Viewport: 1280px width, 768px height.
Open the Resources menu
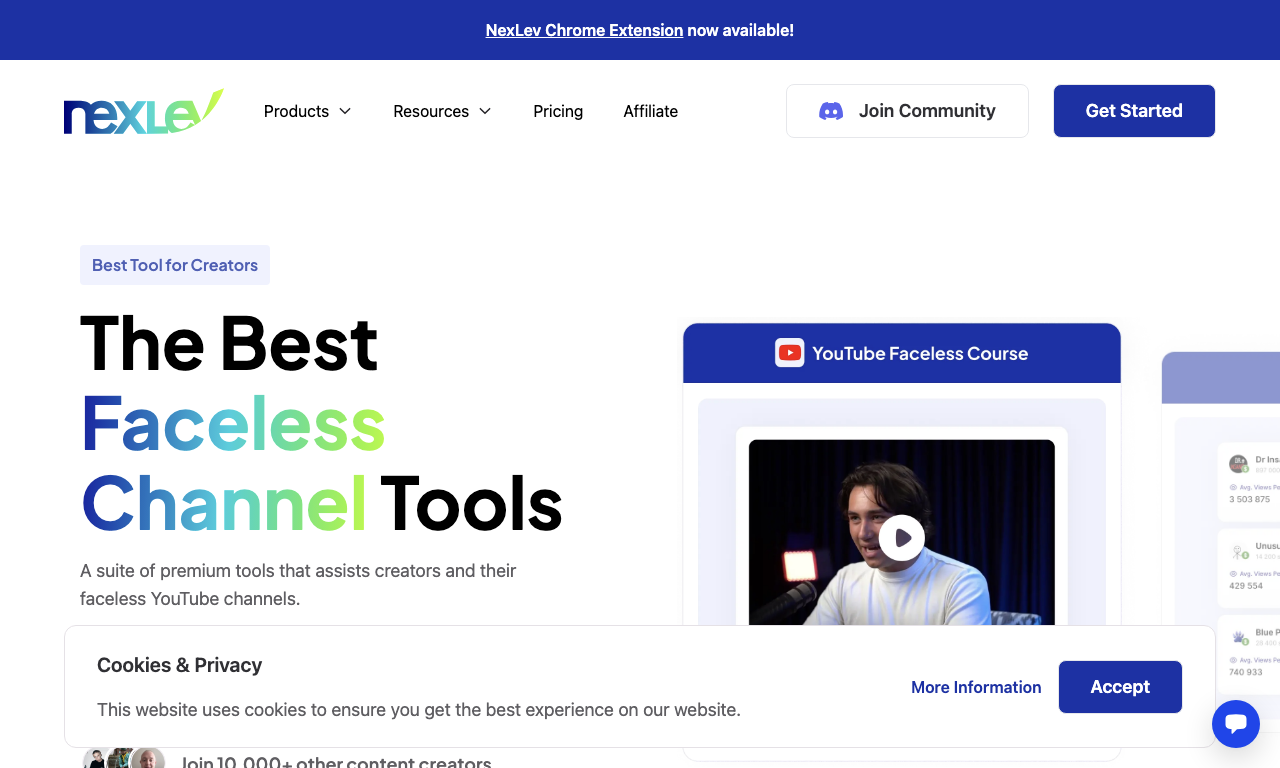(x=443, y=111)
